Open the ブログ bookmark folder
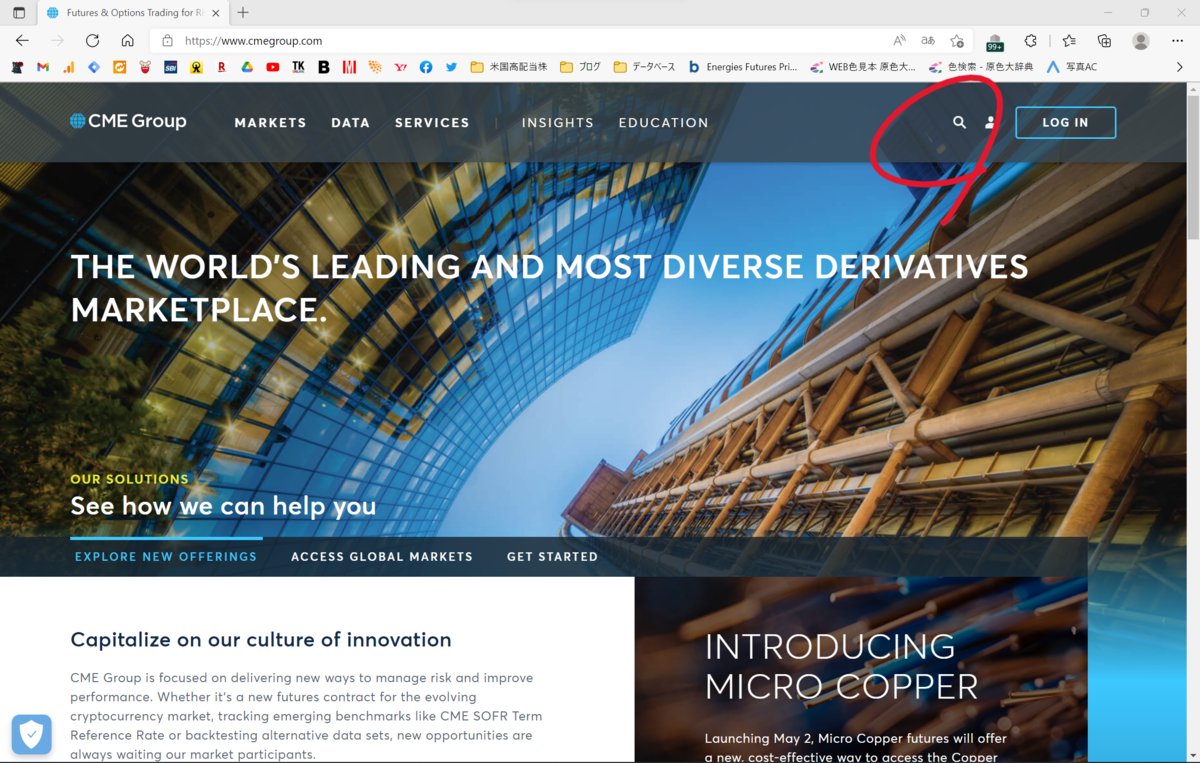The height and width of the screenshot is (763, 1200). [581, 67]
